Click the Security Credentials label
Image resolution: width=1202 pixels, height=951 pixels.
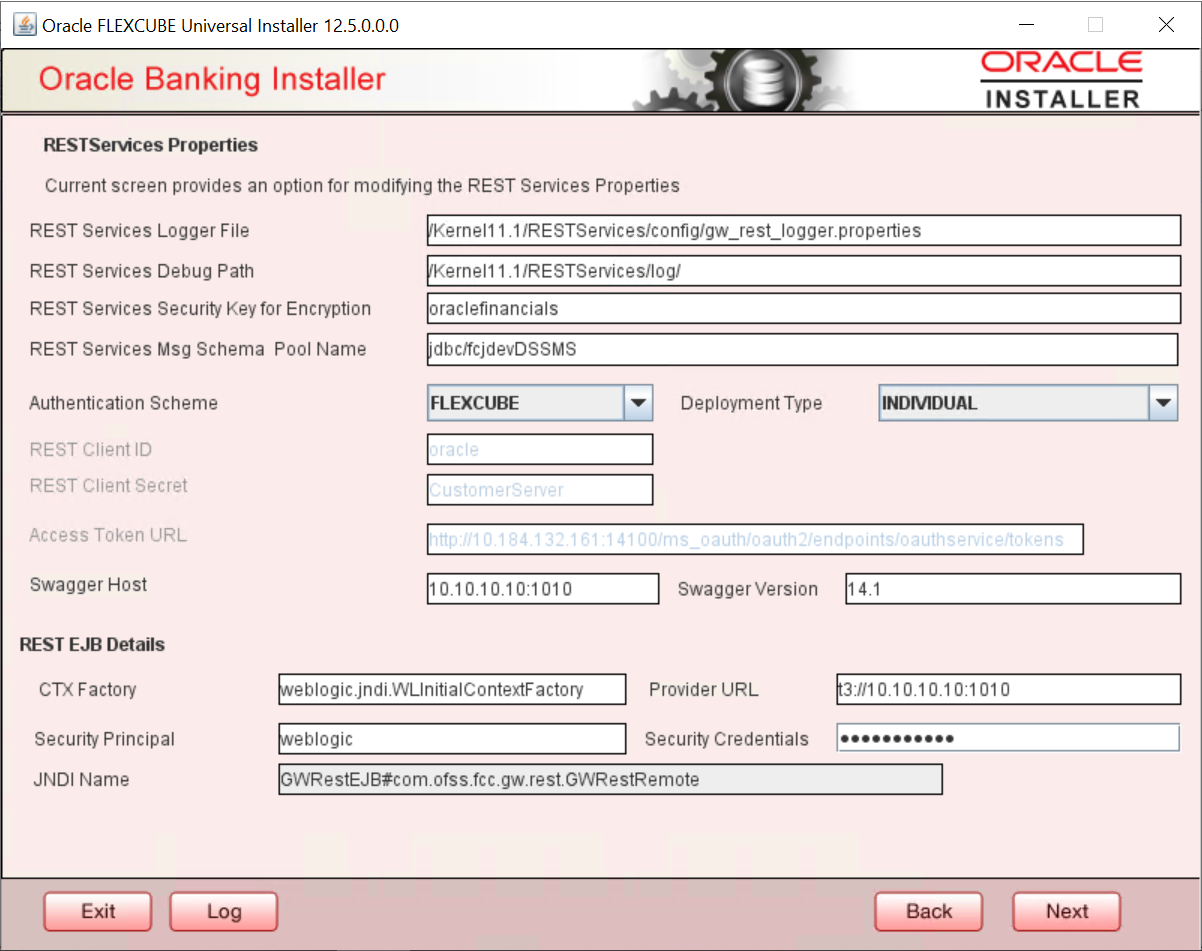point(726,739)
